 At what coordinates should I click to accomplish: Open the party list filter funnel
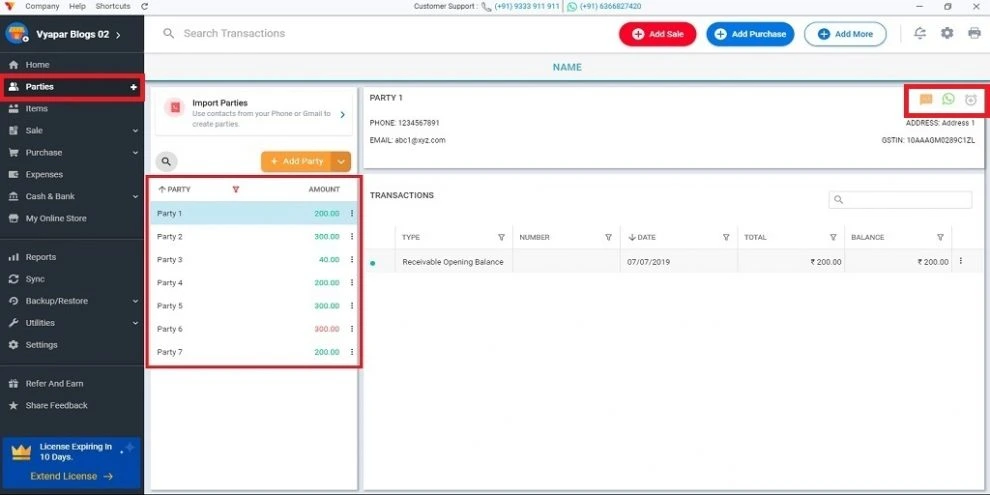pyautogui.click(x=236, y=189)
